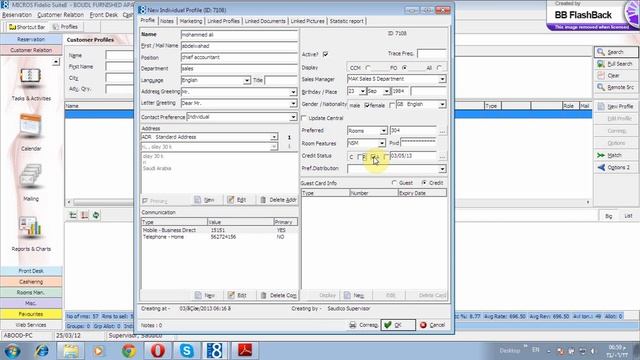The width and height of the screenshot is (640, 360).
Task: Open the Customer Relation menu
Action: 60,15
